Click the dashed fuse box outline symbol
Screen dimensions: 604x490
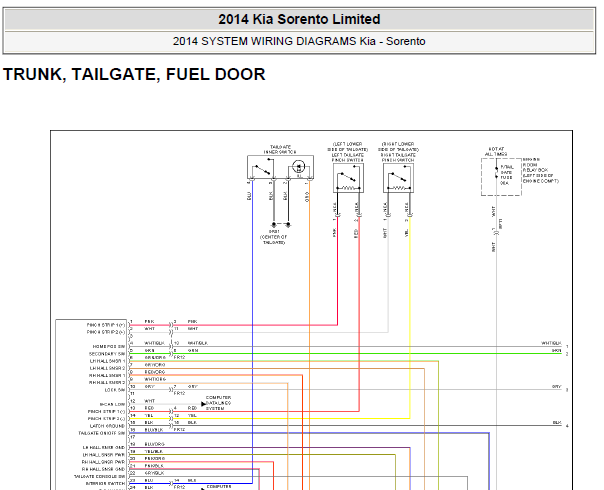(x=501, y=177)
